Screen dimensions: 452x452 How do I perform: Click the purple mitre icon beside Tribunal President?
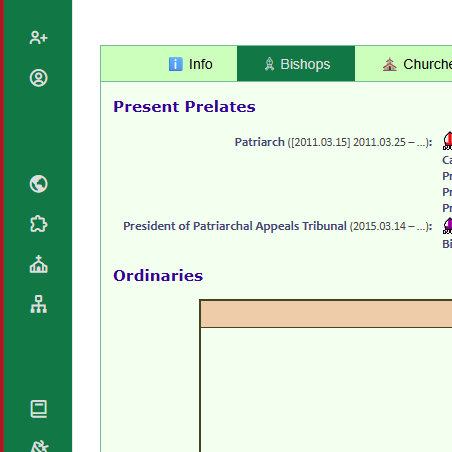[x=448, y=226]
